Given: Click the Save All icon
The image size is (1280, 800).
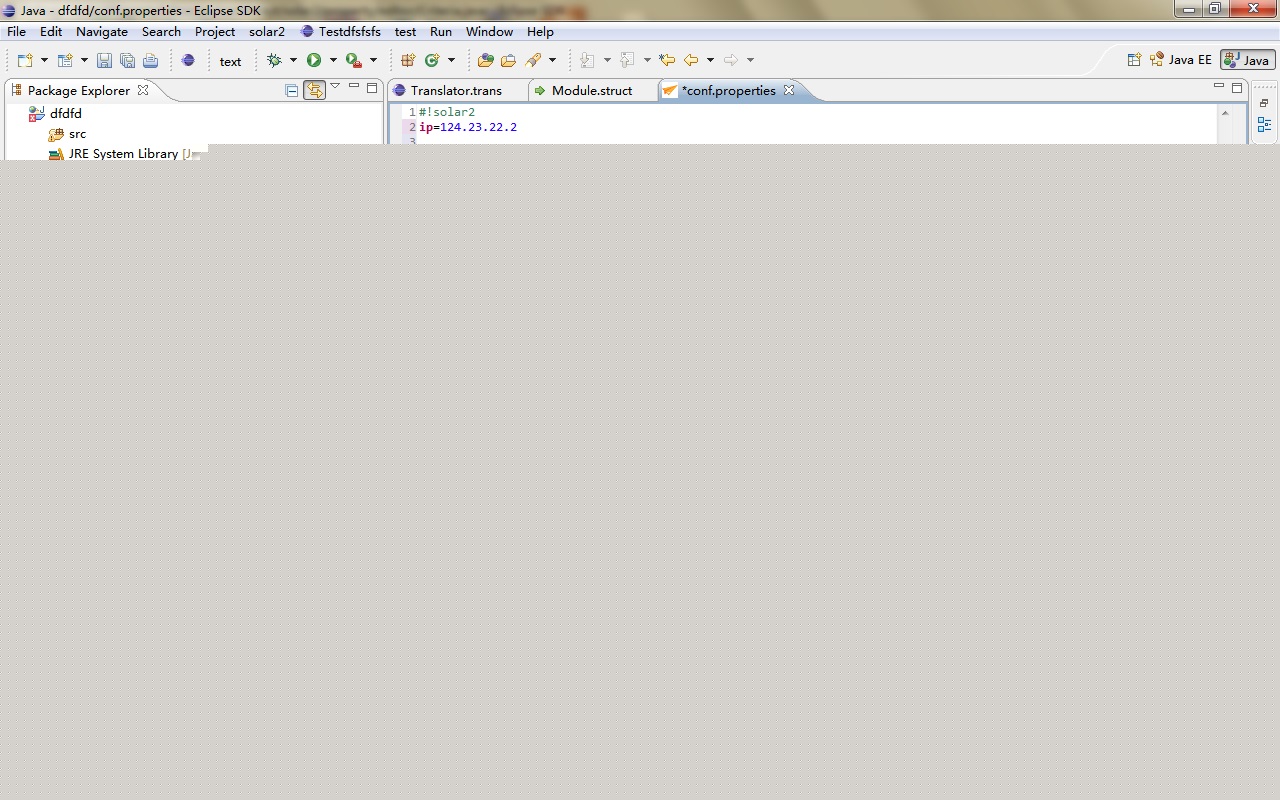Looking at the screenshot, I should [x=127, y=60].
